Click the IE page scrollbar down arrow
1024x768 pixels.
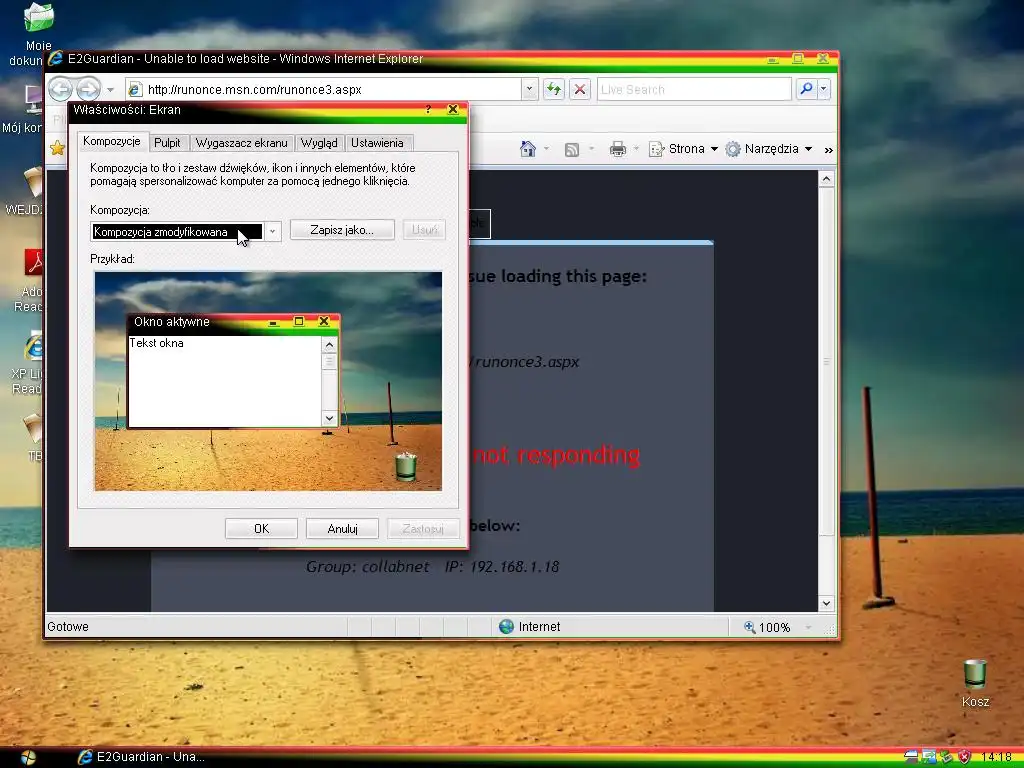pyautogui.click(x=826, y=603)
